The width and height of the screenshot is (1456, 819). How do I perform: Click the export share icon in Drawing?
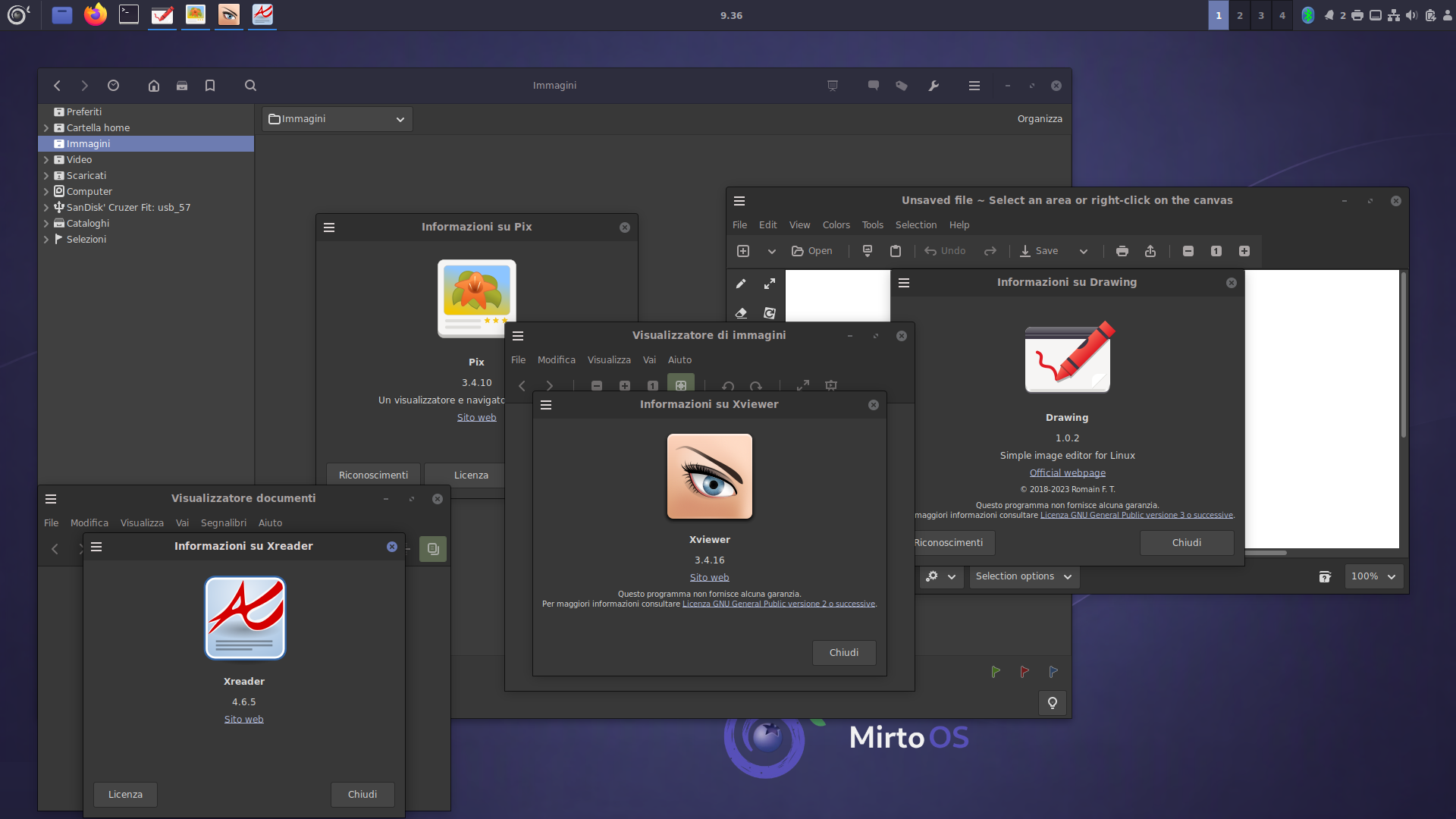[x=1150, y=251]
